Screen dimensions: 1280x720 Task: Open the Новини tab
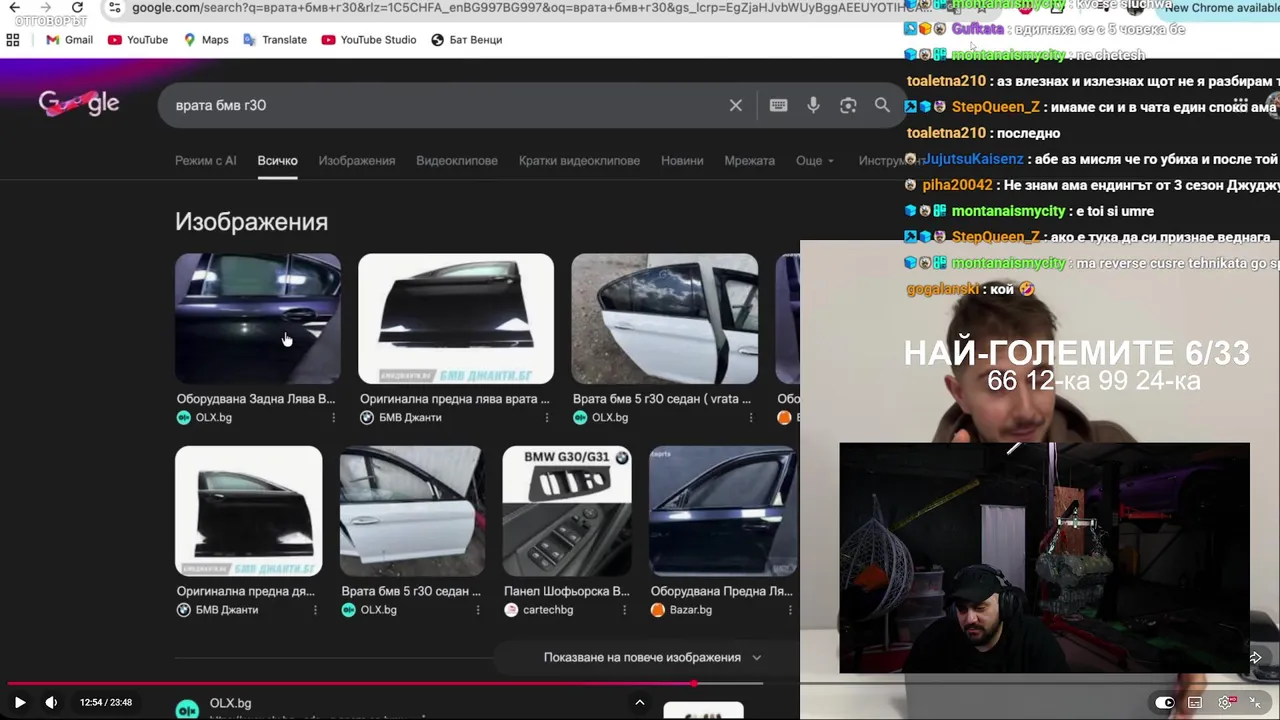pyautogui.click(x=682, y=160)
